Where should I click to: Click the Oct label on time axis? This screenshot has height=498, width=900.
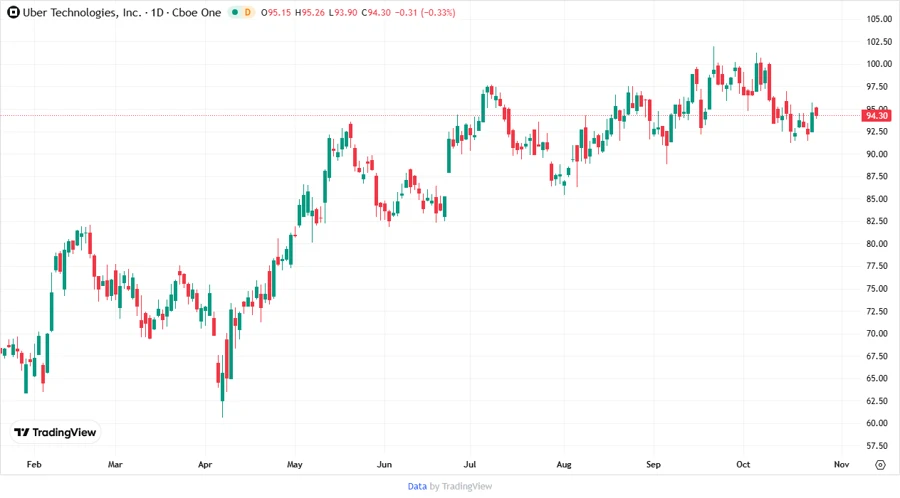tap(743, 465)
